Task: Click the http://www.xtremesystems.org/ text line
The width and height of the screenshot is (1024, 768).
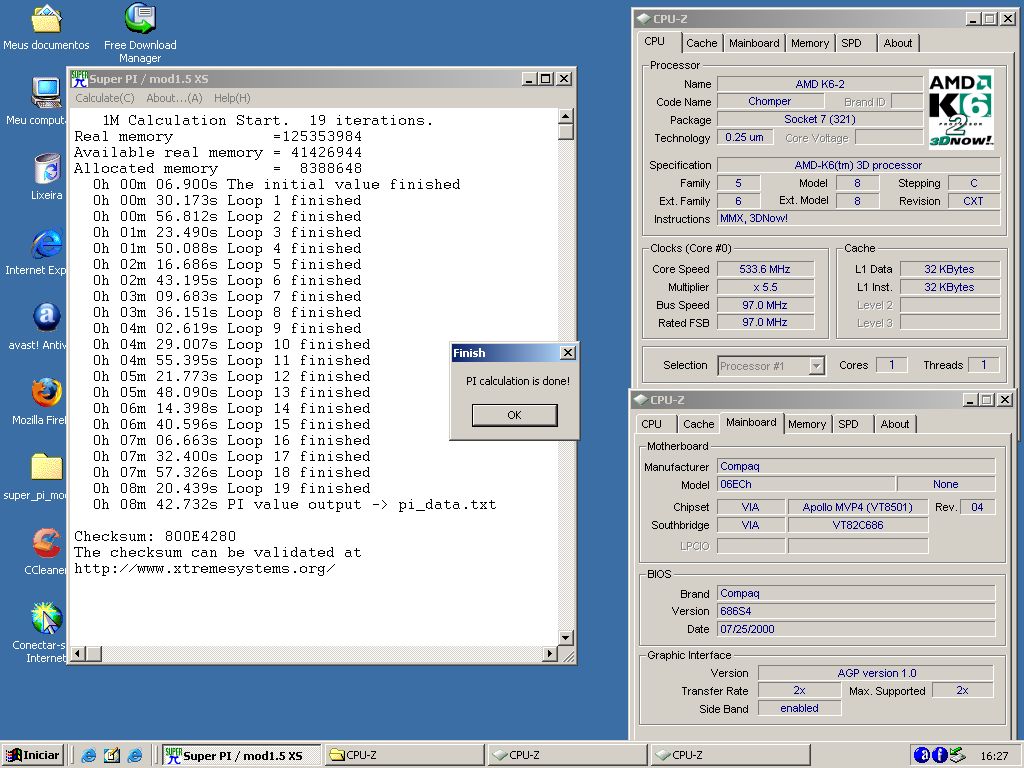Action: (204, 569)
